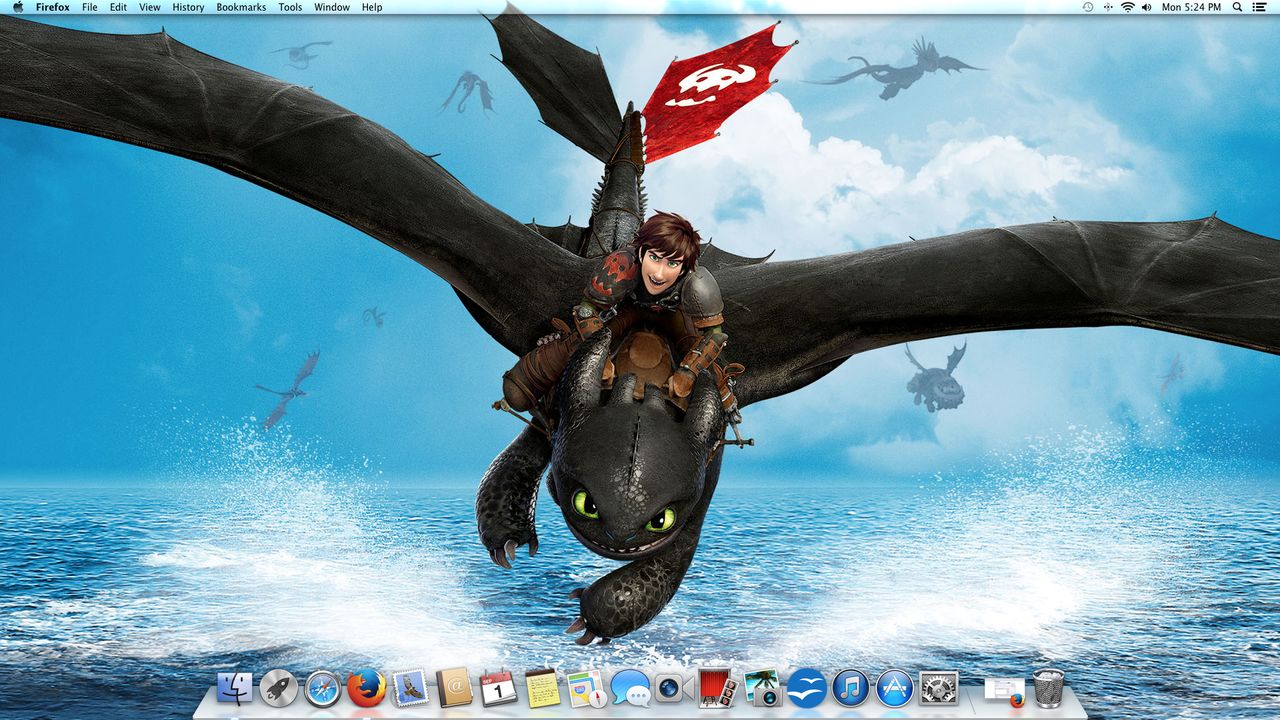The height and width of the screenshot is (720, 1280).
Task: Open the Trash in the Dock
Action: point(1049,688)
